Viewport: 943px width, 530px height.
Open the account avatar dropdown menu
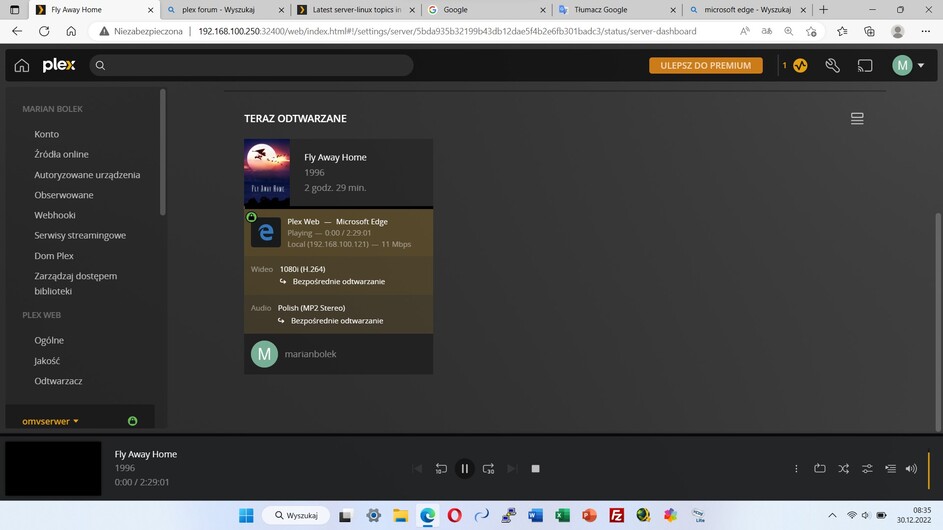908,66
